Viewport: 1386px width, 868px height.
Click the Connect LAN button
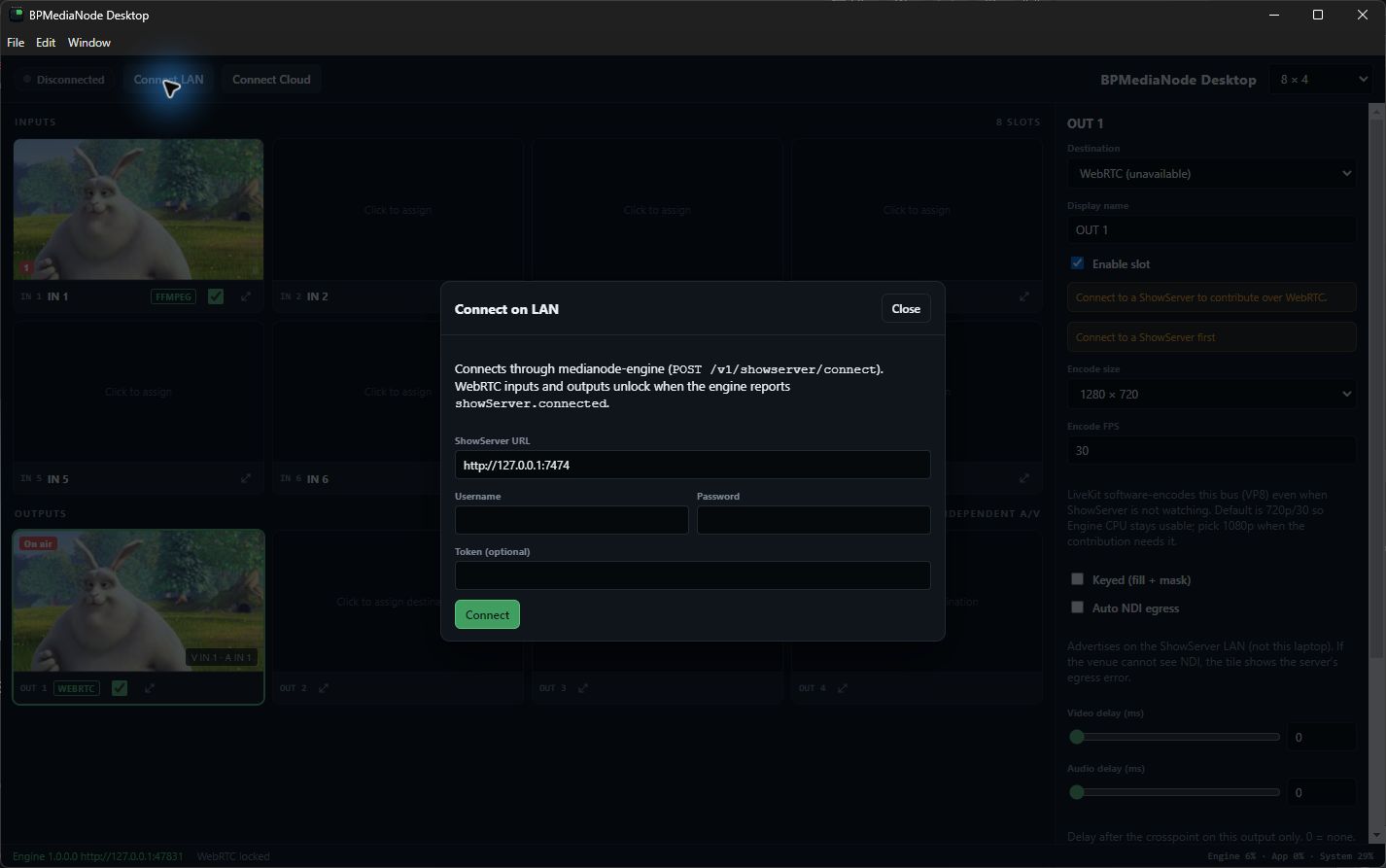pyautogui.click(x=168, y=80)
